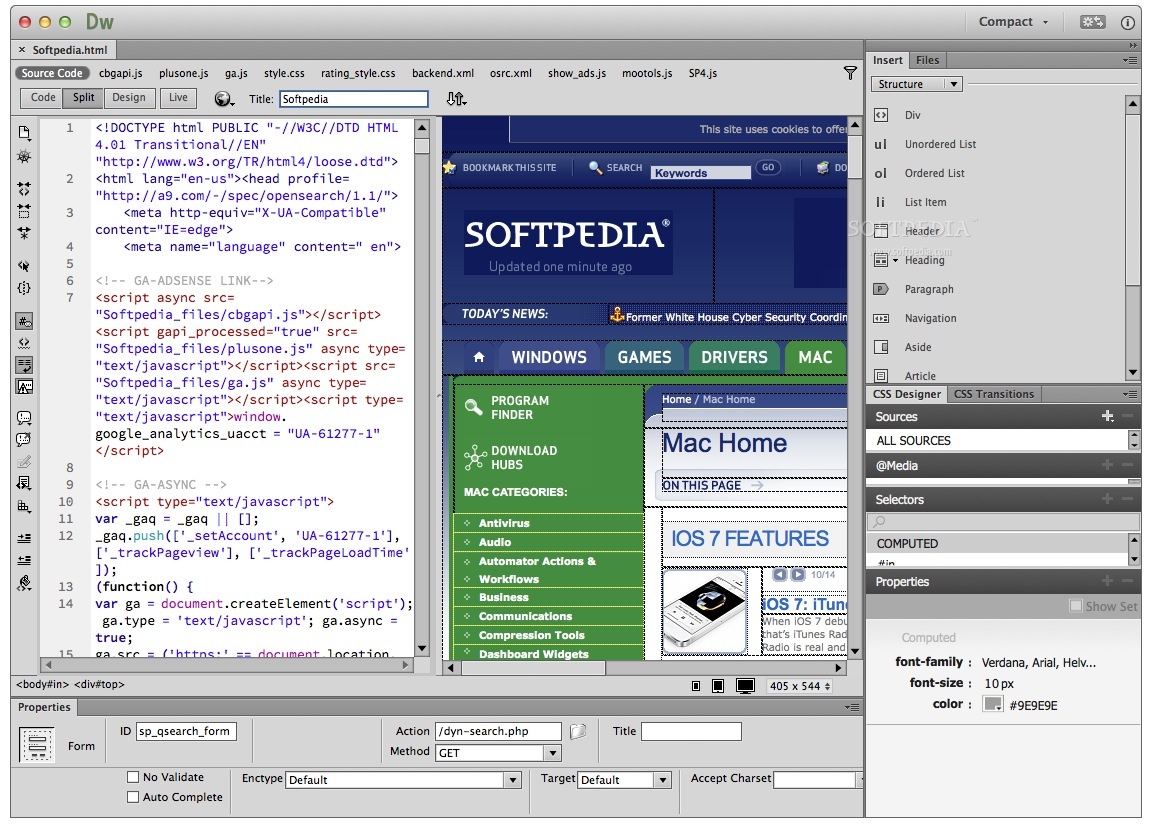1152x828 pixels.
Task: Click the Apply Comment icon
Action: [x=24, y=418]
